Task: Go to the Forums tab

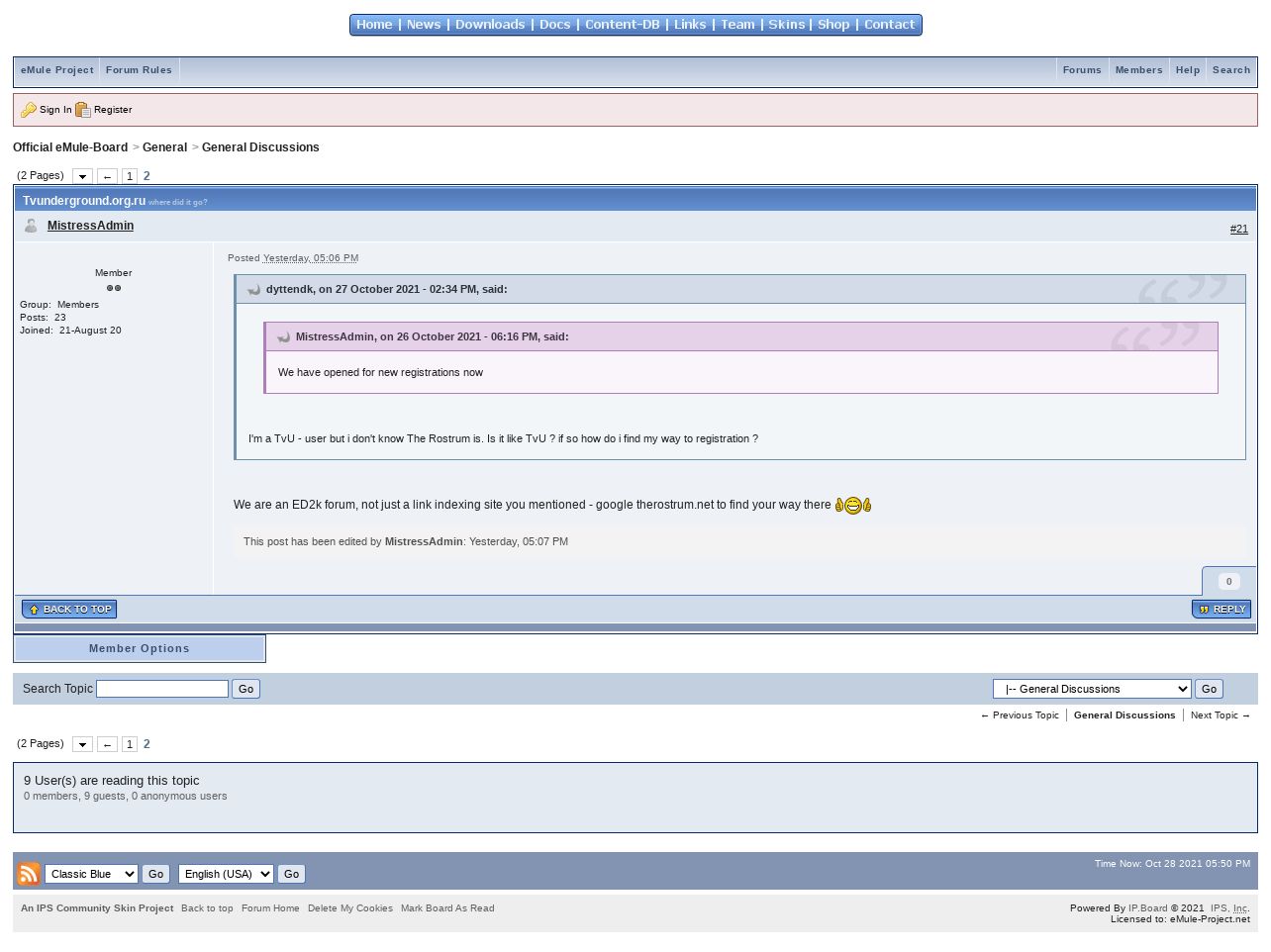Action: tap(1082, 70)
